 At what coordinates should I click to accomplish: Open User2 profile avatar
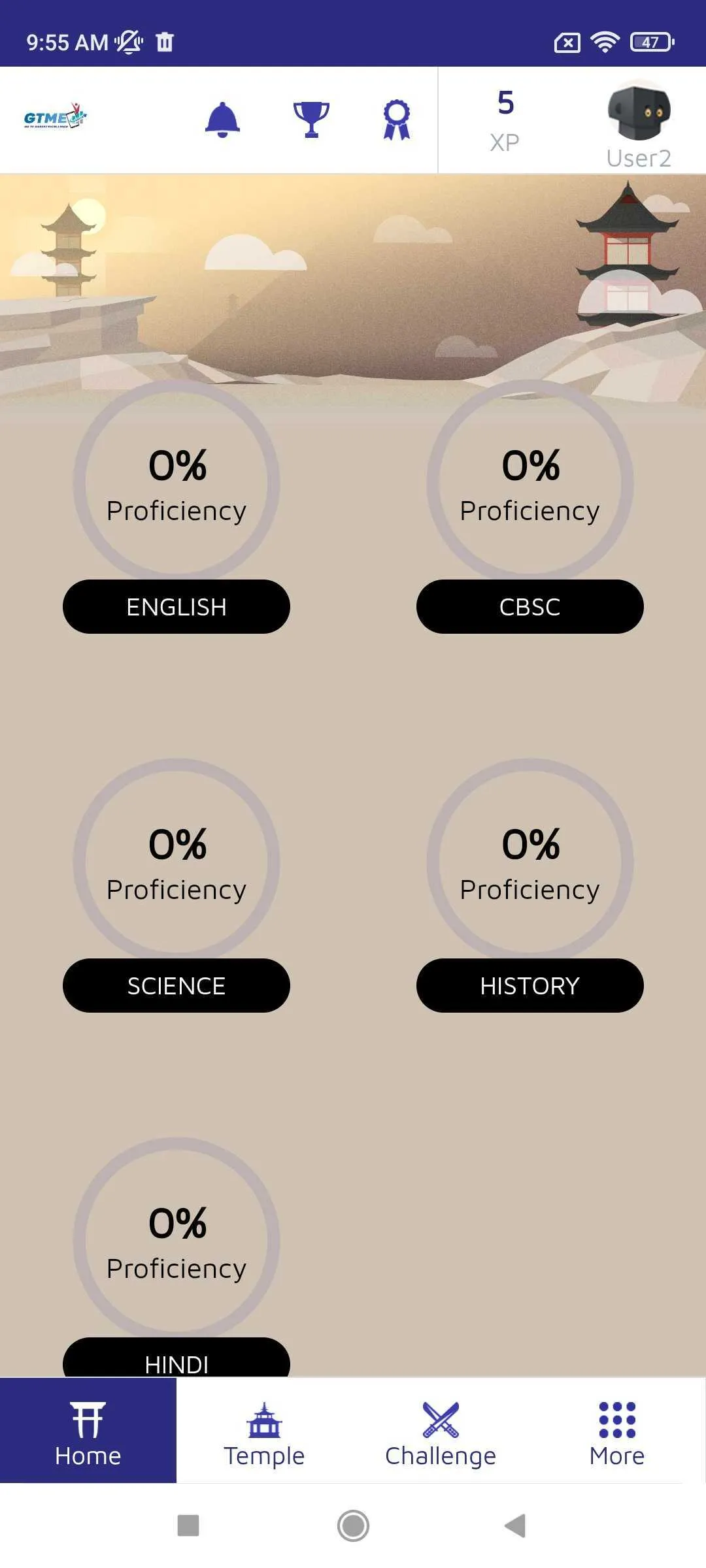[639, 112]
